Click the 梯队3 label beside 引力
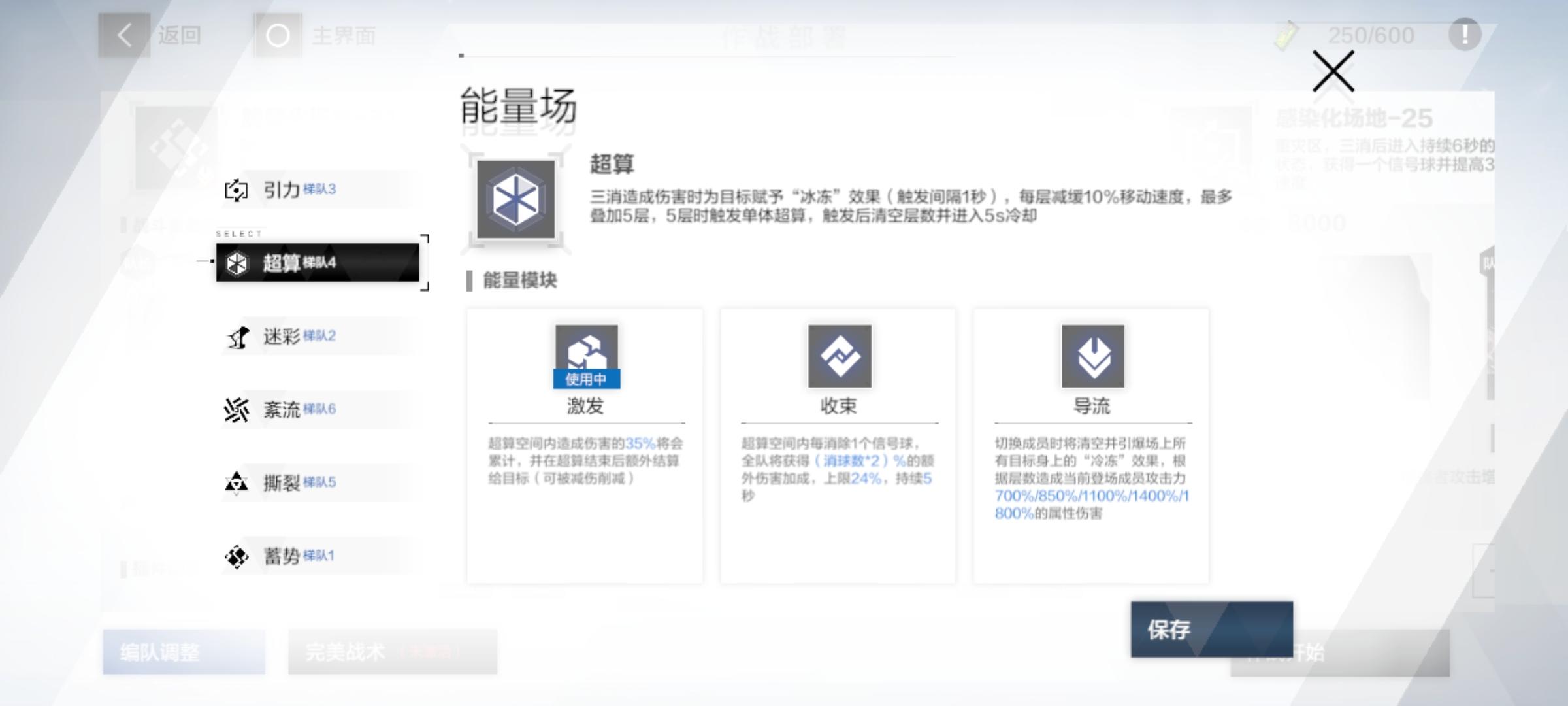 [x=319, y=189]
